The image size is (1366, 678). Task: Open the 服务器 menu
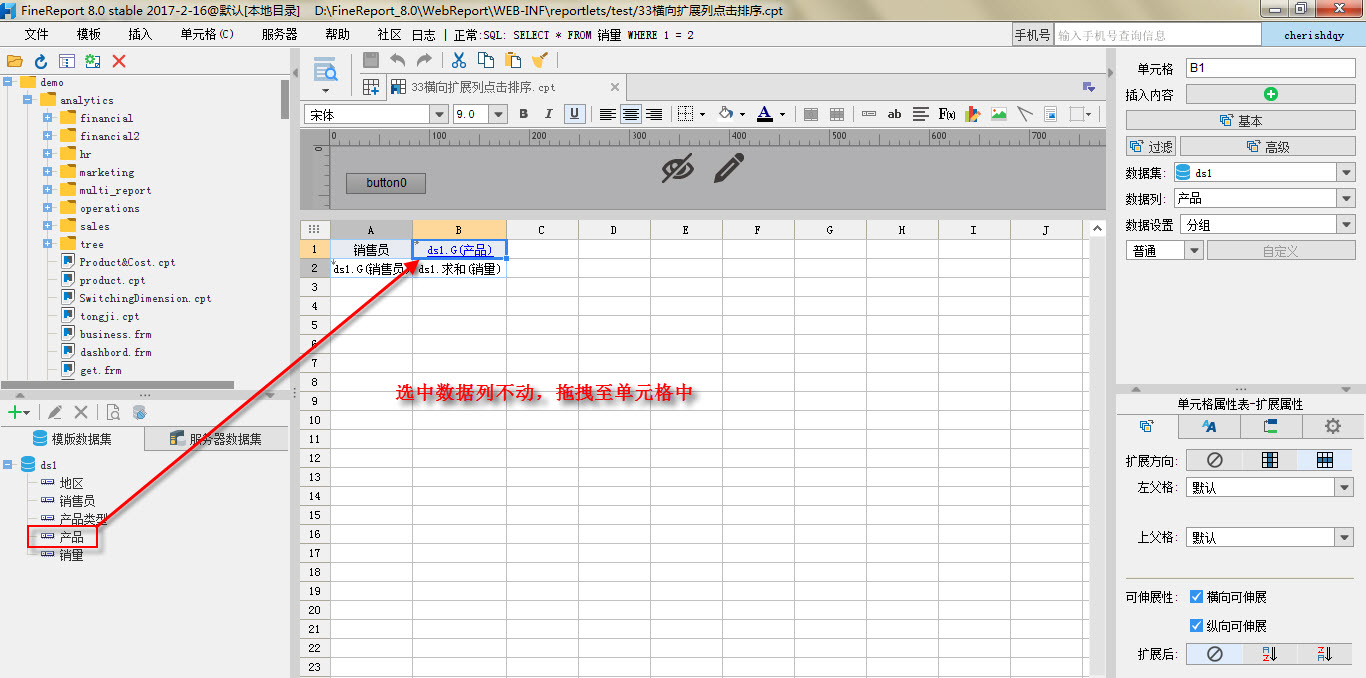[x=280, y=34]
